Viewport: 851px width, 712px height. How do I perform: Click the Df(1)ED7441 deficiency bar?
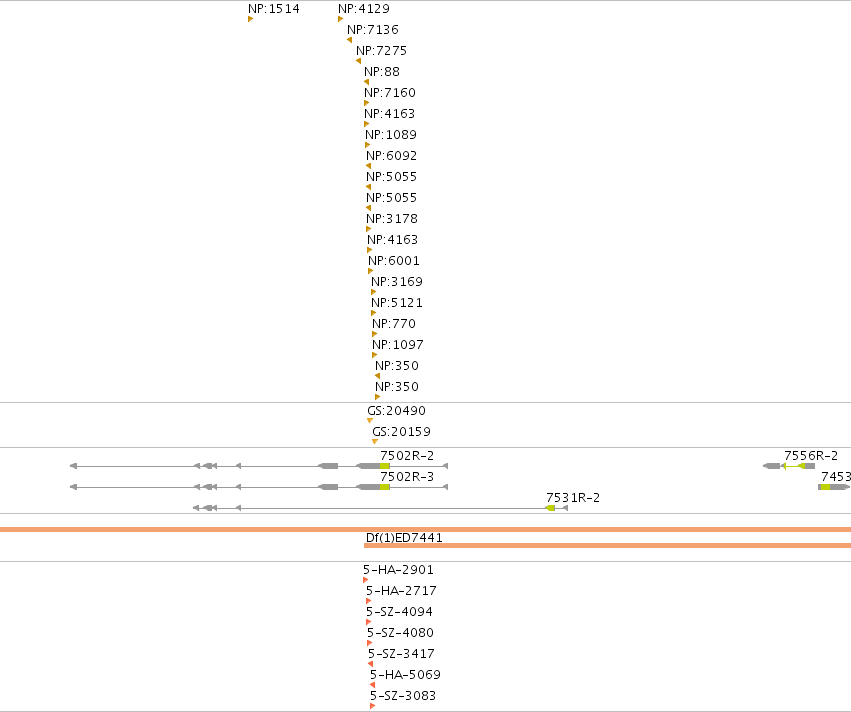pyautogui.click(x=607, y=545)
